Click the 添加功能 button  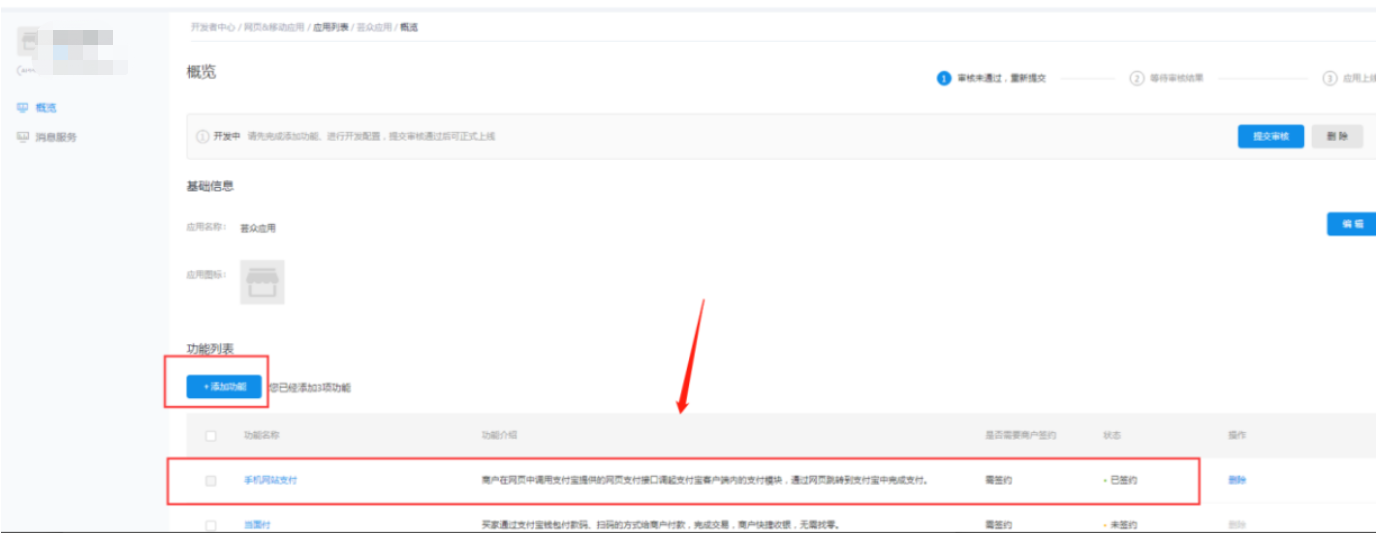pyautogui.click(x=224, y=387)
